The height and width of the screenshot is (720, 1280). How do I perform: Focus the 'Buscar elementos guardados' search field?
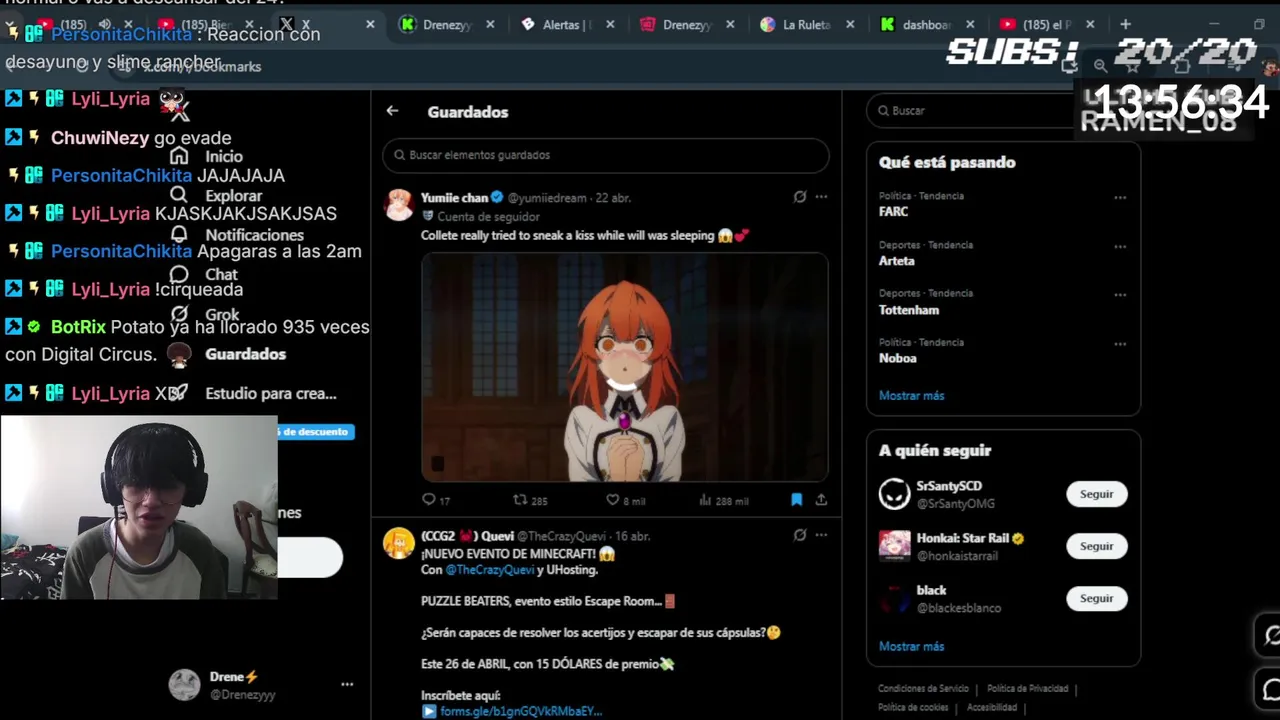coord(605,155)
